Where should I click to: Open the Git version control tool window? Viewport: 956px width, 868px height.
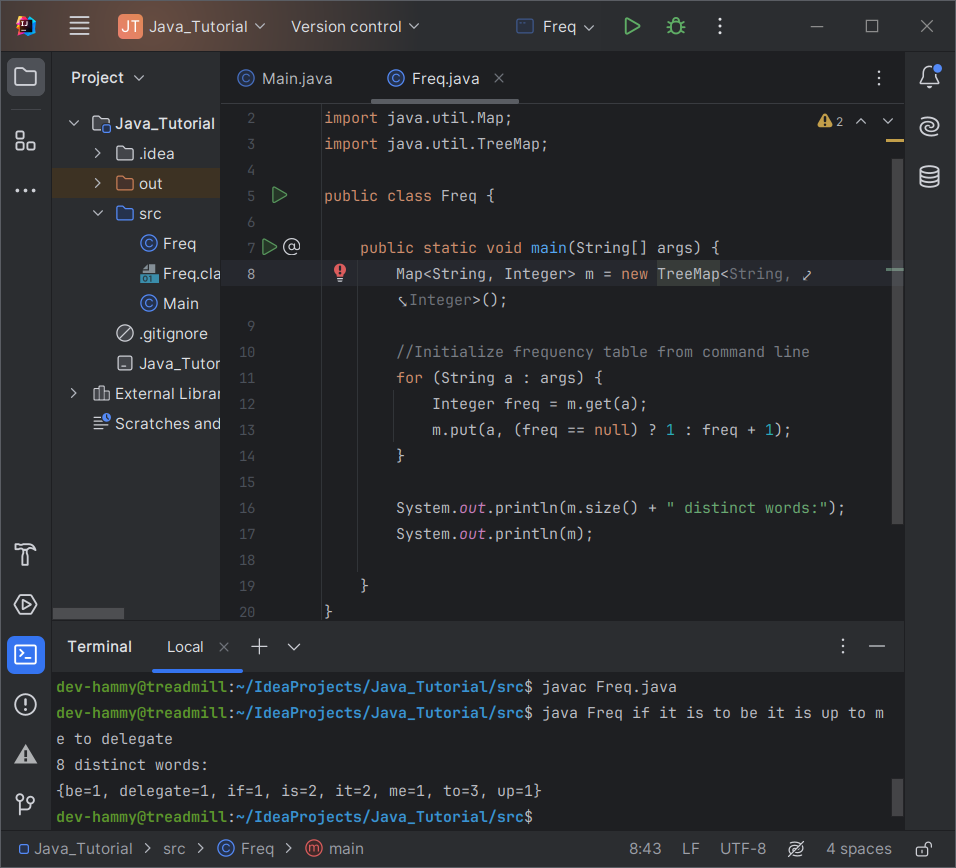(x=26, y=804)
